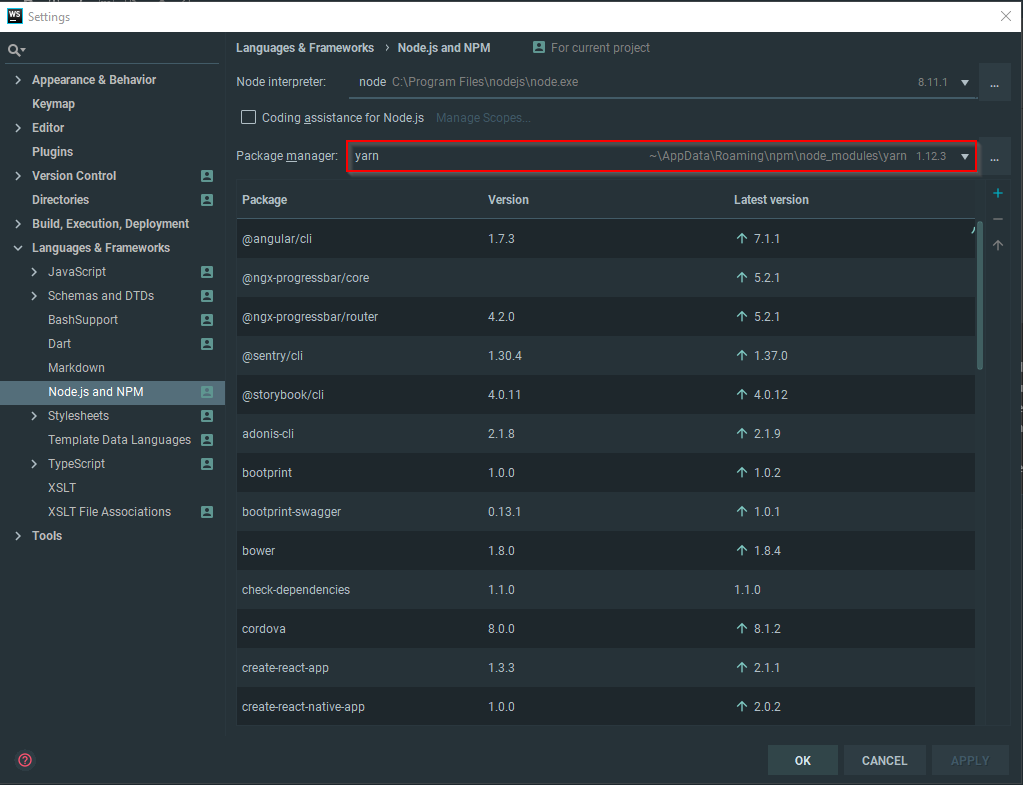Viewport: 1023px width, 785px height.
Task: Click Languages & Frameworks breadcrumb
Action: tap(305, 48)
